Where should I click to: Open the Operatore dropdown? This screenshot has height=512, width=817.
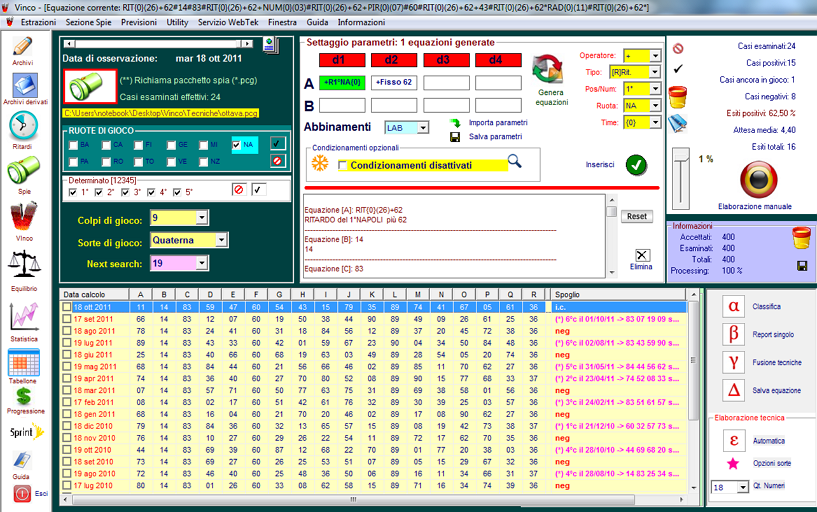click(x=655, y=56)
